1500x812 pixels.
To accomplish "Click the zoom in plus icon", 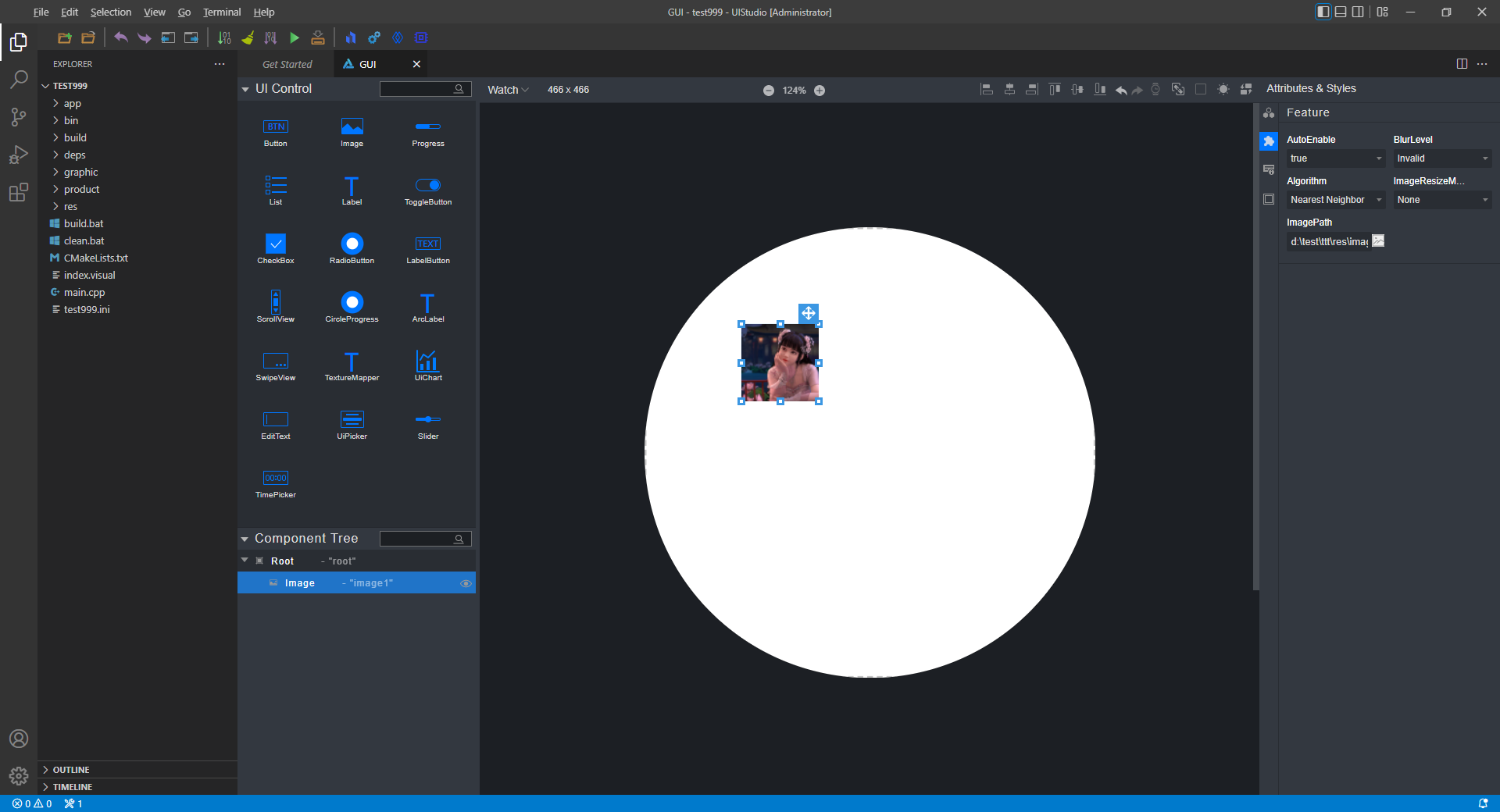I will (x=820, y=91).
